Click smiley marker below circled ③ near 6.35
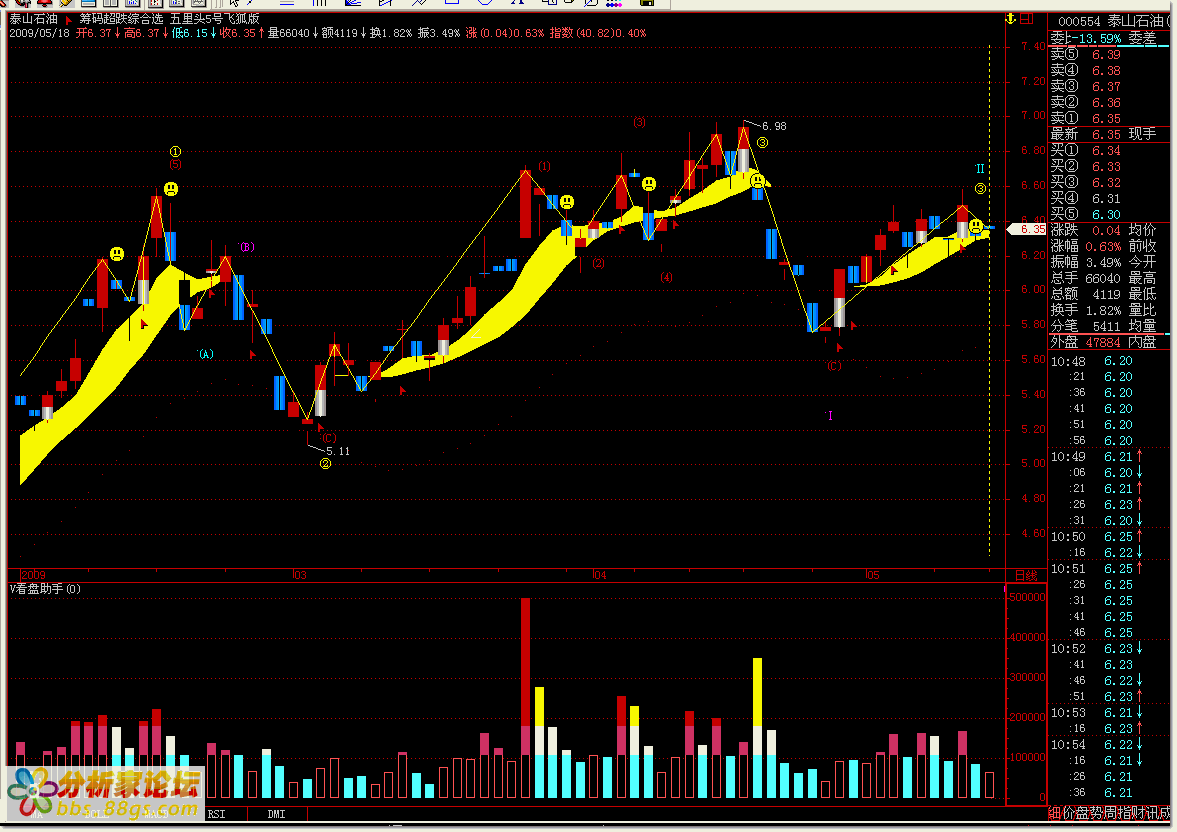 [x=976, y=225]
